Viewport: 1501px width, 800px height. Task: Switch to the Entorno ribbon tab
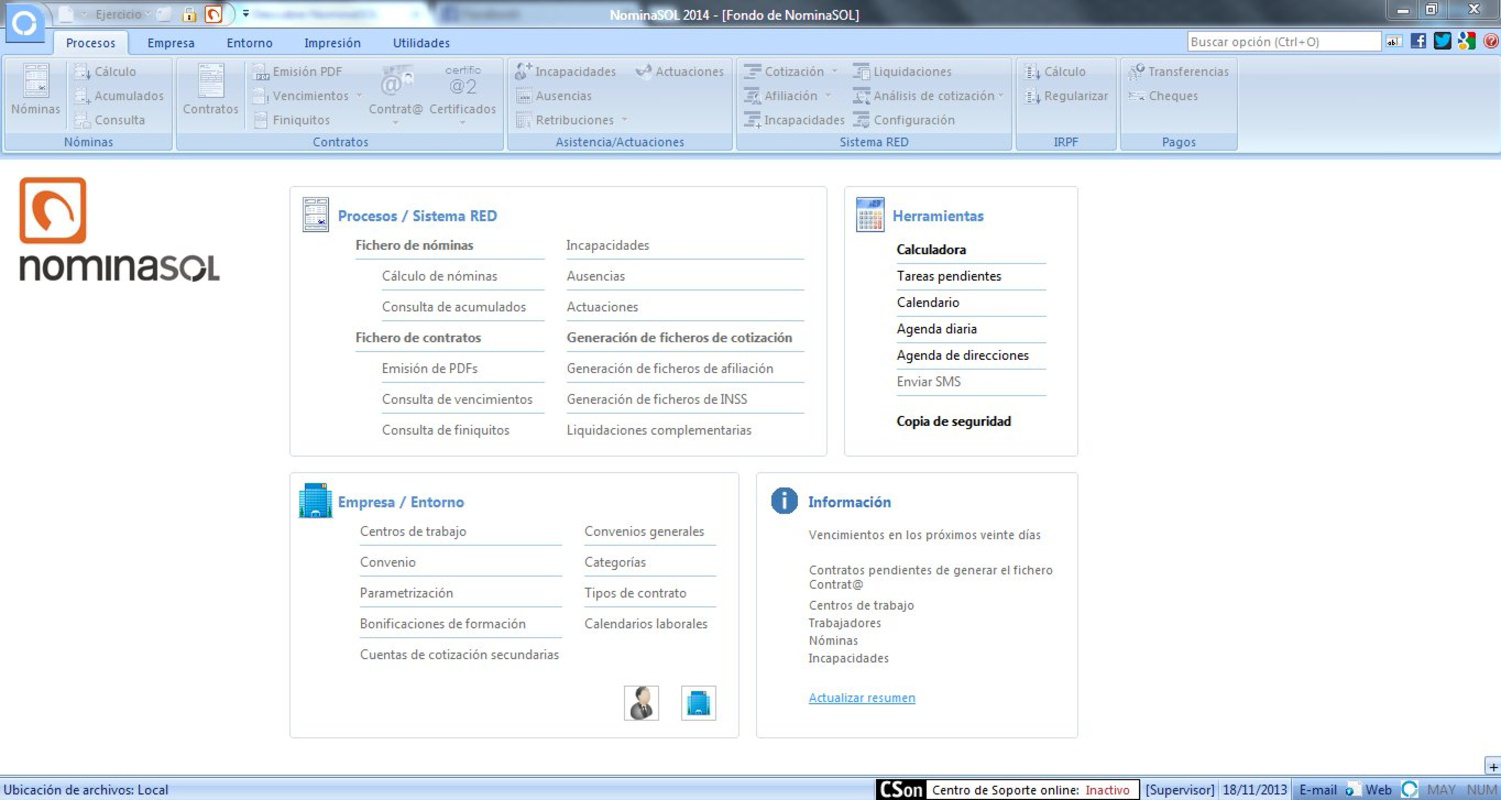(249, 43)
